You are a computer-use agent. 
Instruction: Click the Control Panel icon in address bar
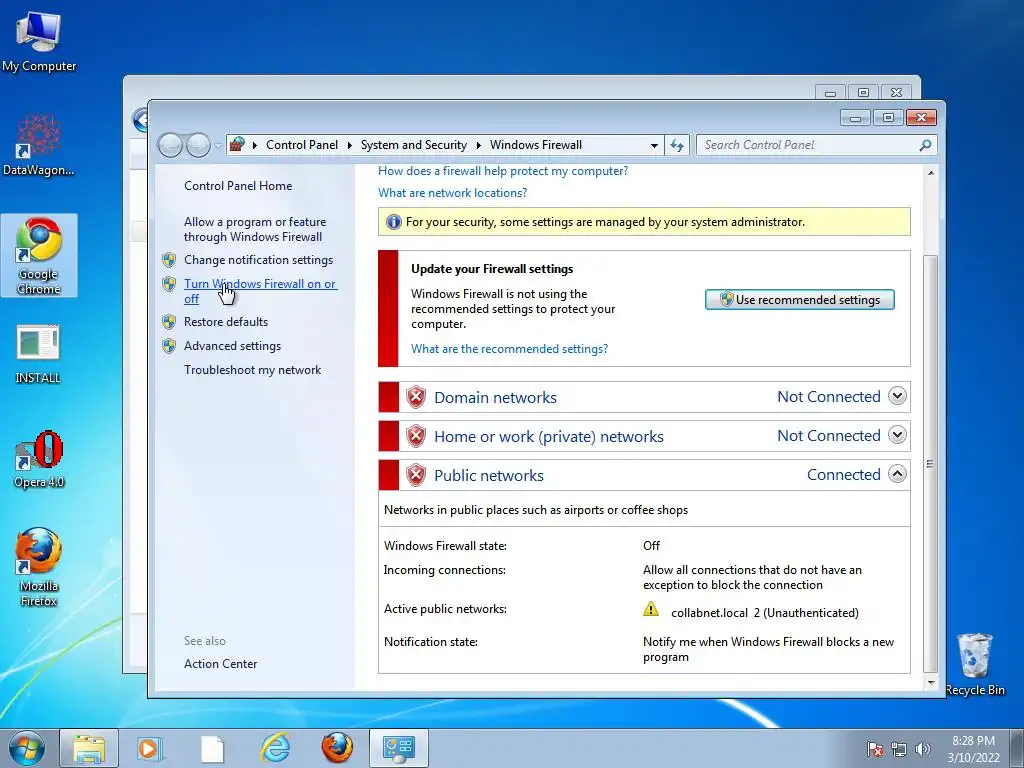click(x=237, y=144)
